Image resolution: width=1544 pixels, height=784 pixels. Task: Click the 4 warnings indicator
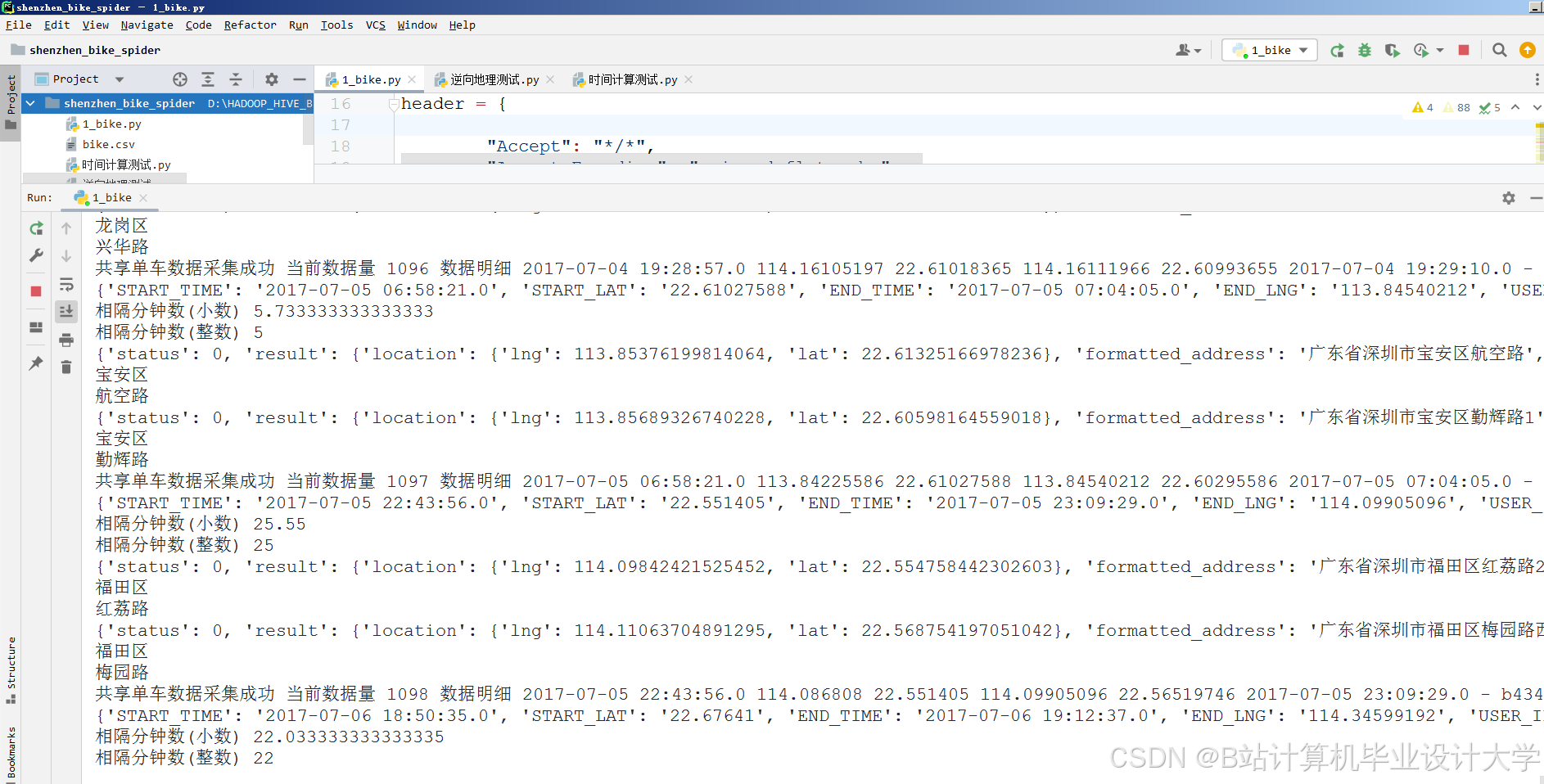point(1422,107)
